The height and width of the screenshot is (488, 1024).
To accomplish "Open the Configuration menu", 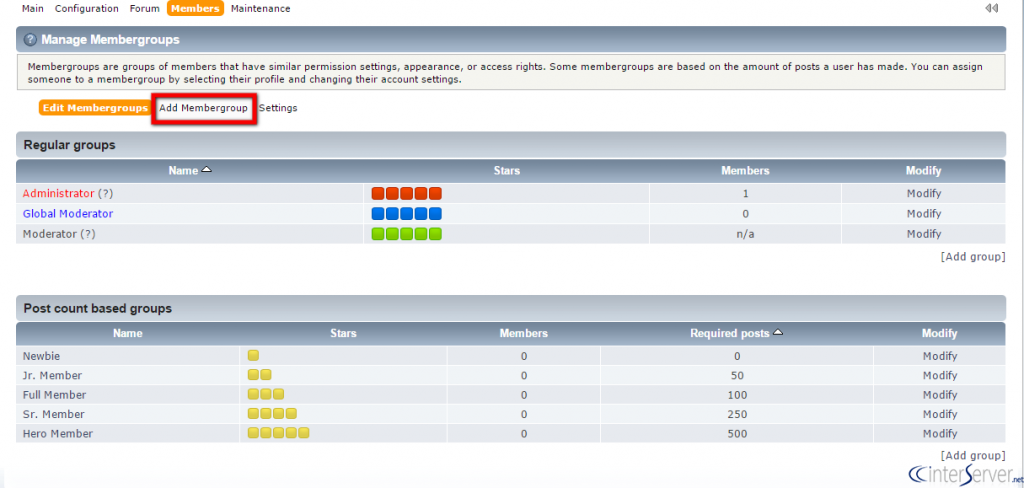I will pos(87,8).
